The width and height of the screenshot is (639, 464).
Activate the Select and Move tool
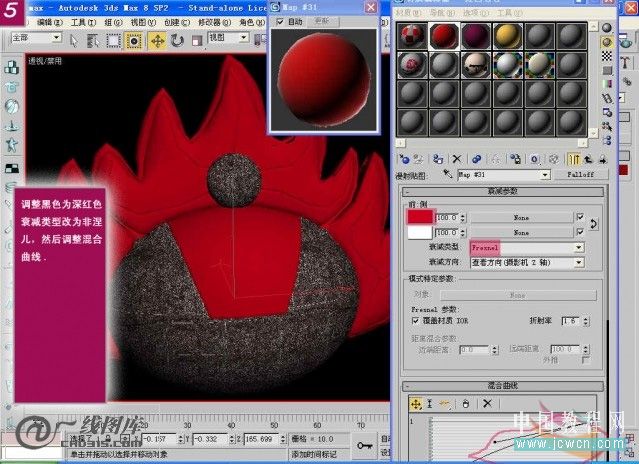(x=157, y=41)
